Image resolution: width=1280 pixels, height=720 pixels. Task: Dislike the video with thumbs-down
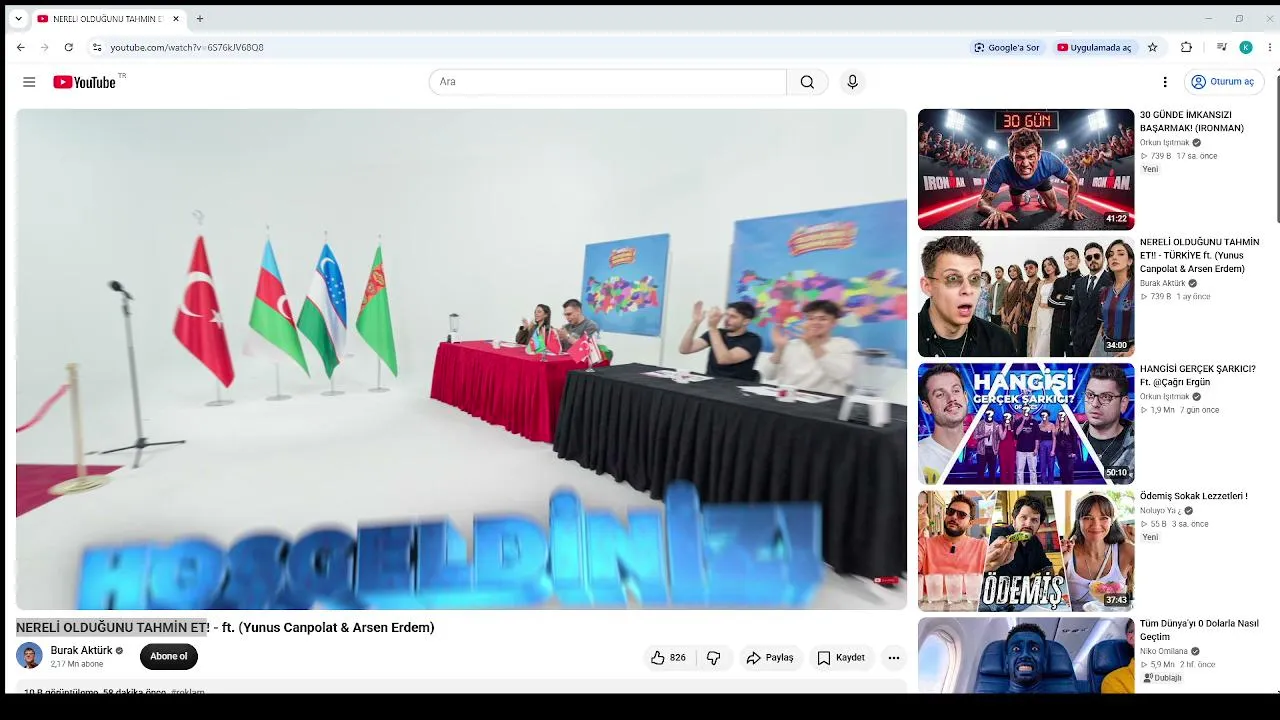[x=714, y=658]
